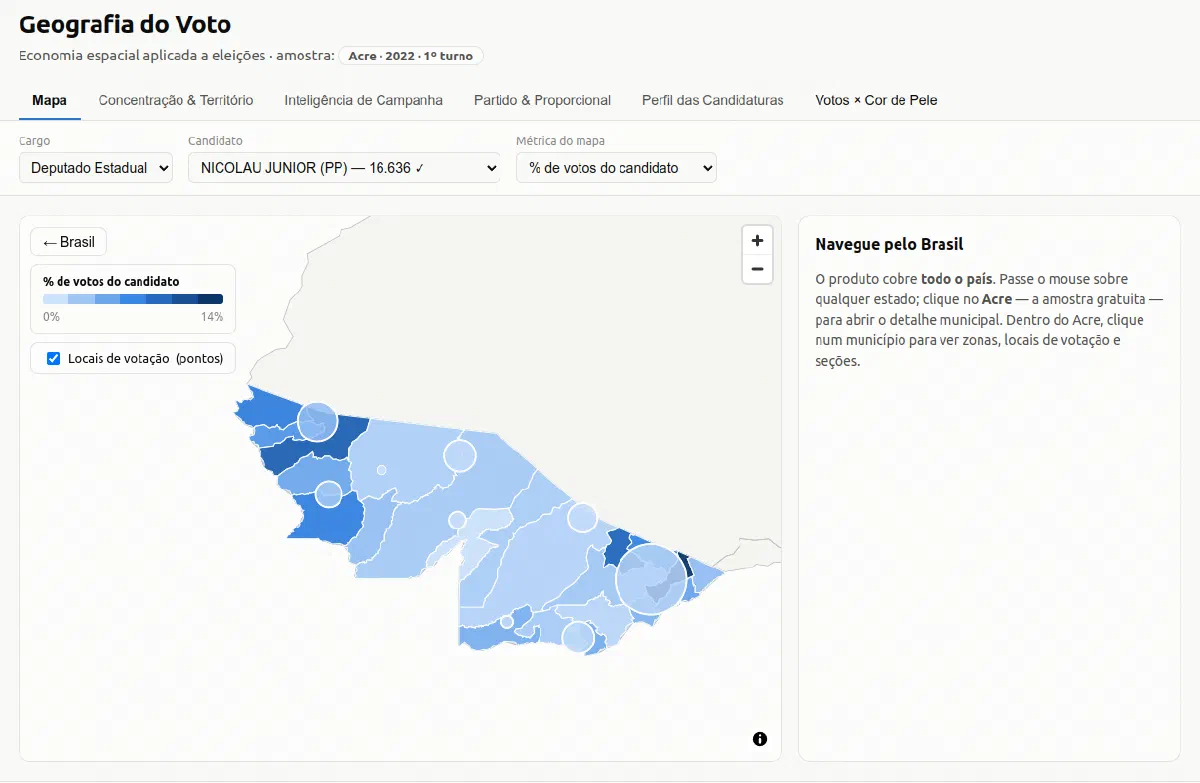The height and width of the screenshot is (783, 1200).
Task: Switch to Votos × Cor de Pele tab
Action: pyautogui.click(x=876, y=100)
